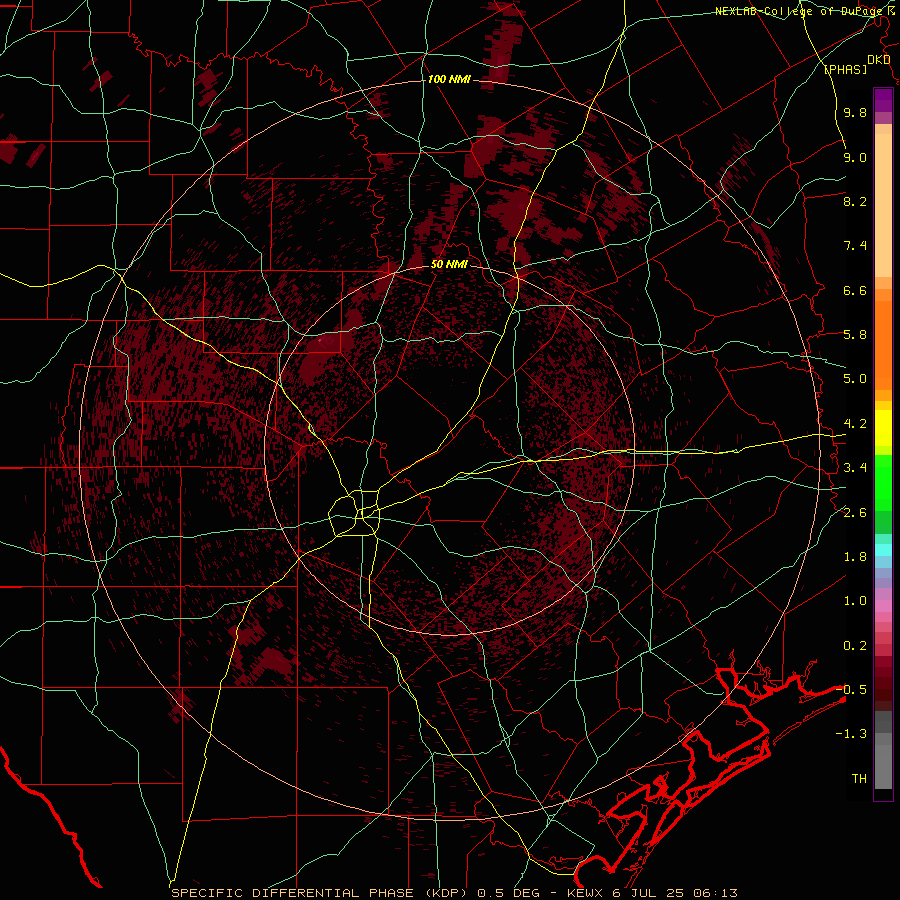Image resolution: width=900 pixels, height=900 pixels.
Task: Click the 9.0 scale value
Action: pyautogui.click(x=855, y=157)
